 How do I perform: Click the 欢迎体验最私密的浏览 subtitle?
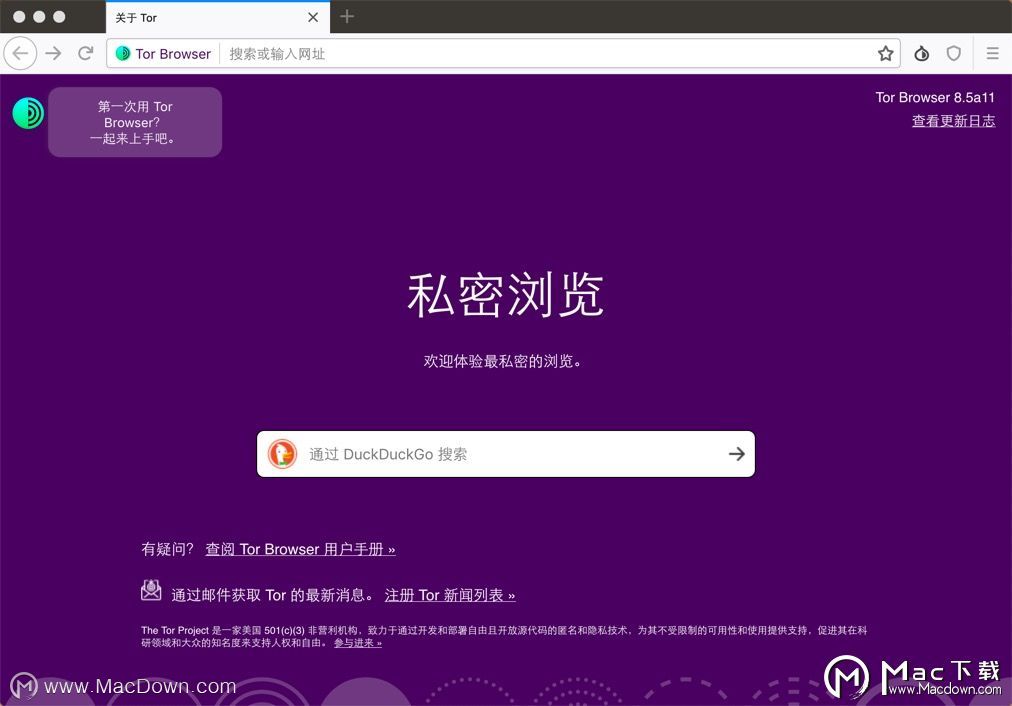(503, 361)
